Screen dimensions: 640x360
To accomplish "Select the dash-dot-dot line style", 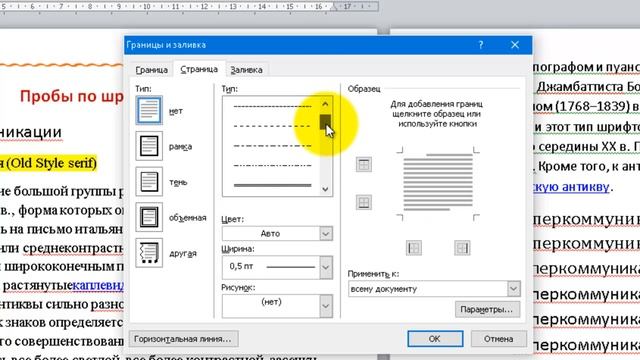I will click(x=272, y=165).
